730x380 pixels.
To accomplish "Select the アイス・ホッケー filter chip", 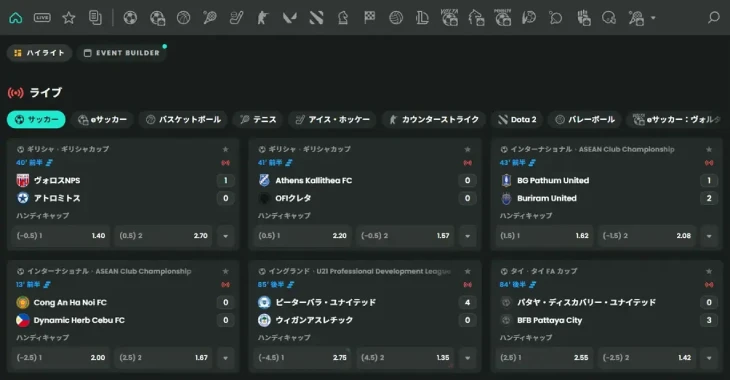I will [332, 120].
